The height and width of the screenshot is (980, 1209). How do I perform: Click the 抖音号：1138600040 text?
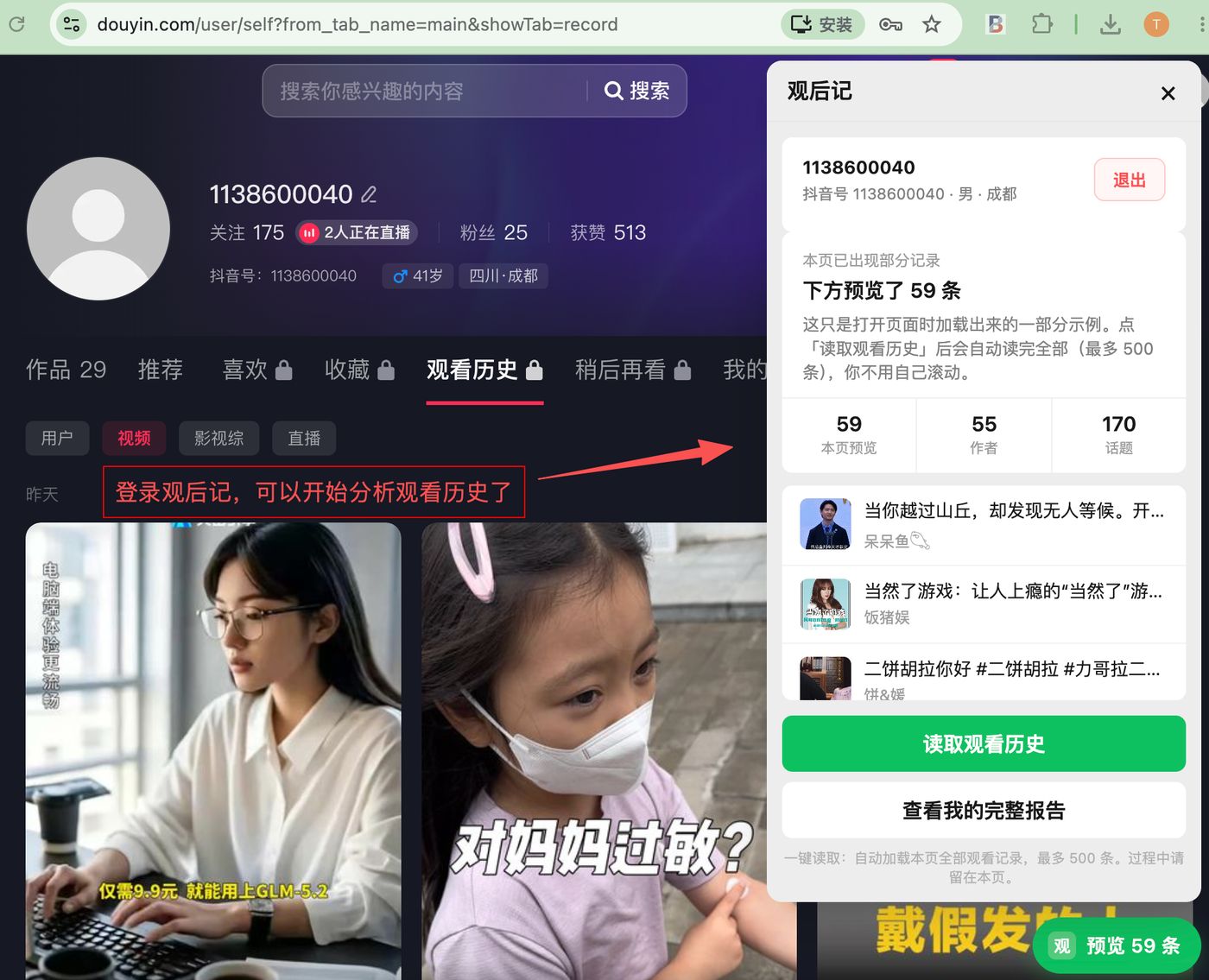coord(283,275)
